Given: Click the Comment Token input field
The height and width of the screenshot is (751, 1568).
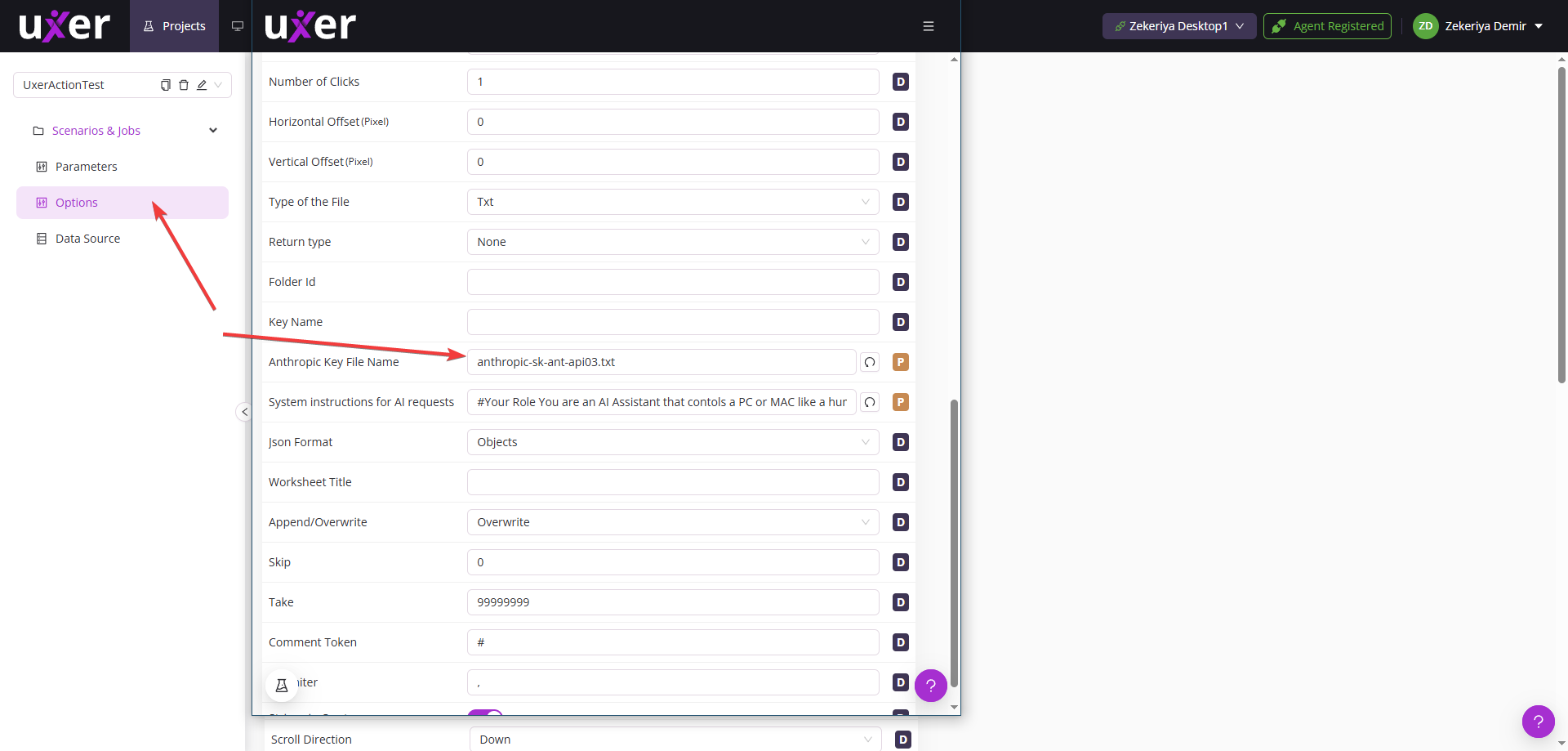Looking at the screenshot, I should [x=673, y=642].
